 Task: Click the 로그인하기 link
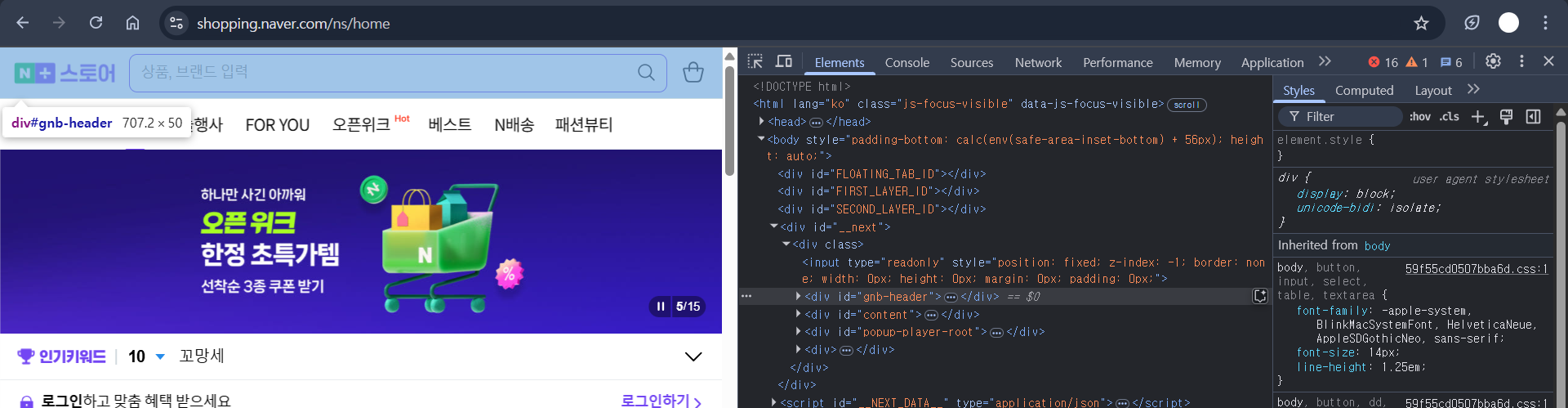tap(661, 401)
